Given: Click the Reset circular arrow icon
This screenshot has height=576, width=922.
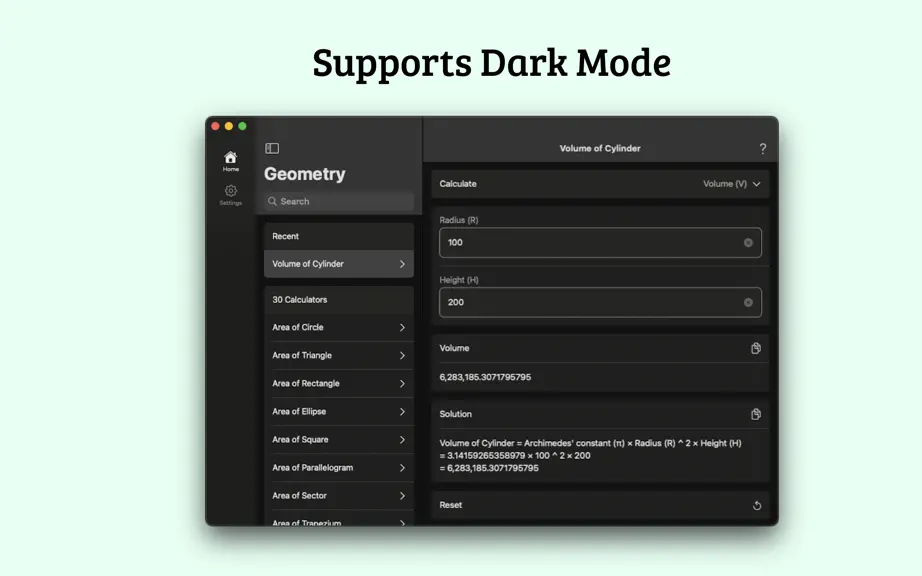Looking at the screenshot, I should pyautogui.click(x=757, y=505).
